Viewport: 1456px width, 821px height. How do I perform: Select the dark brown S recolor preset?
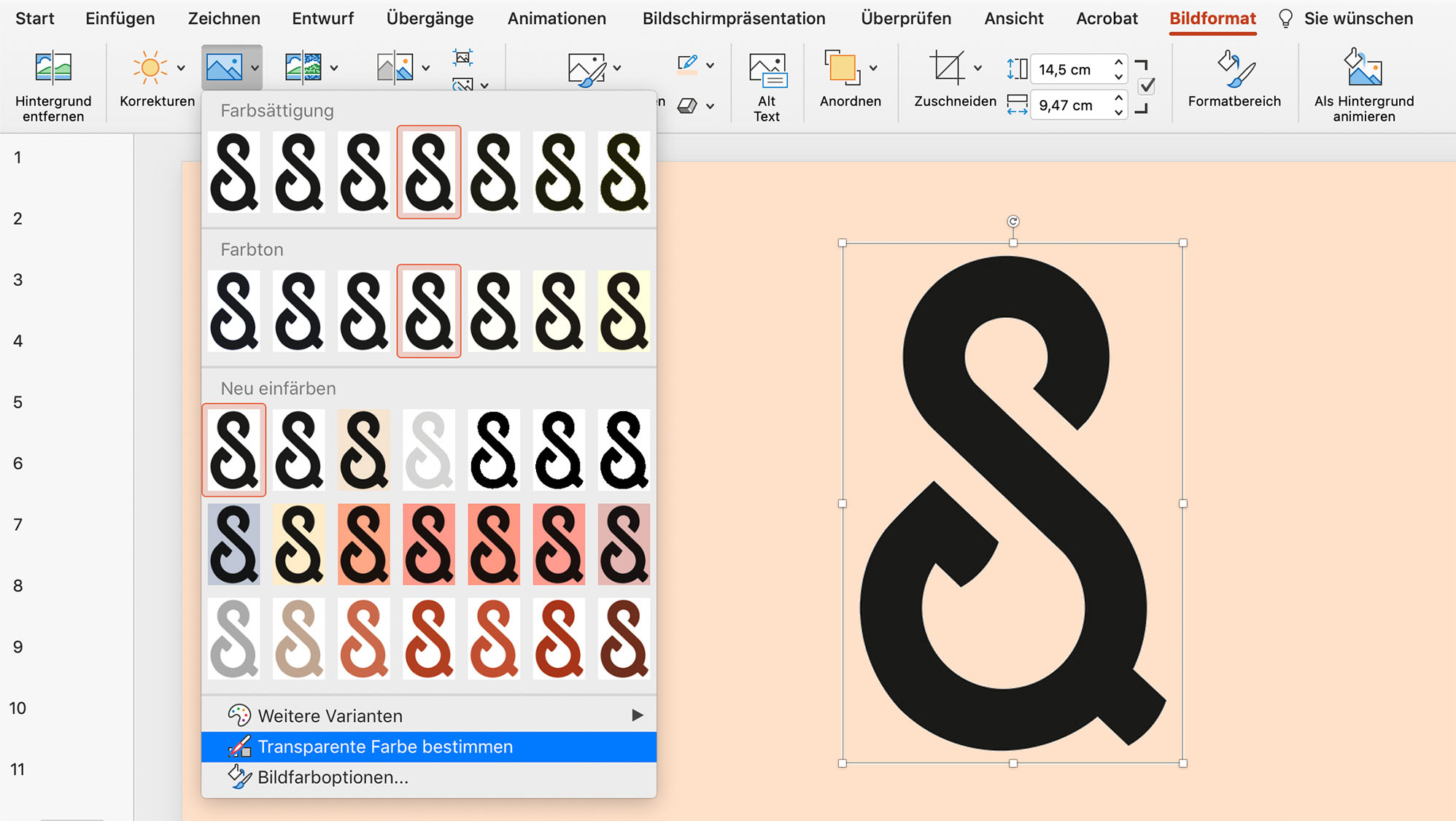click(x=624, y=639)
